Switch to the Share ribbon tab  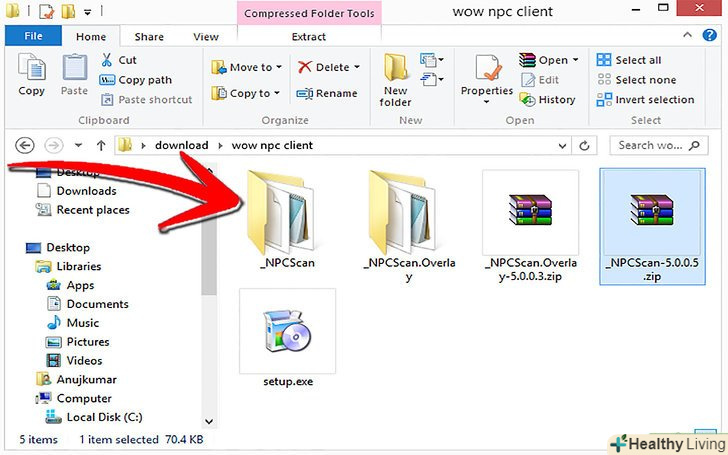(149, 36)
